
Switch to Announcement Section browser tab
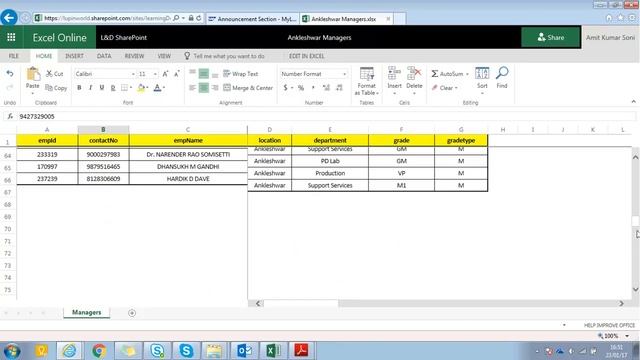click(x=253, y=19)
